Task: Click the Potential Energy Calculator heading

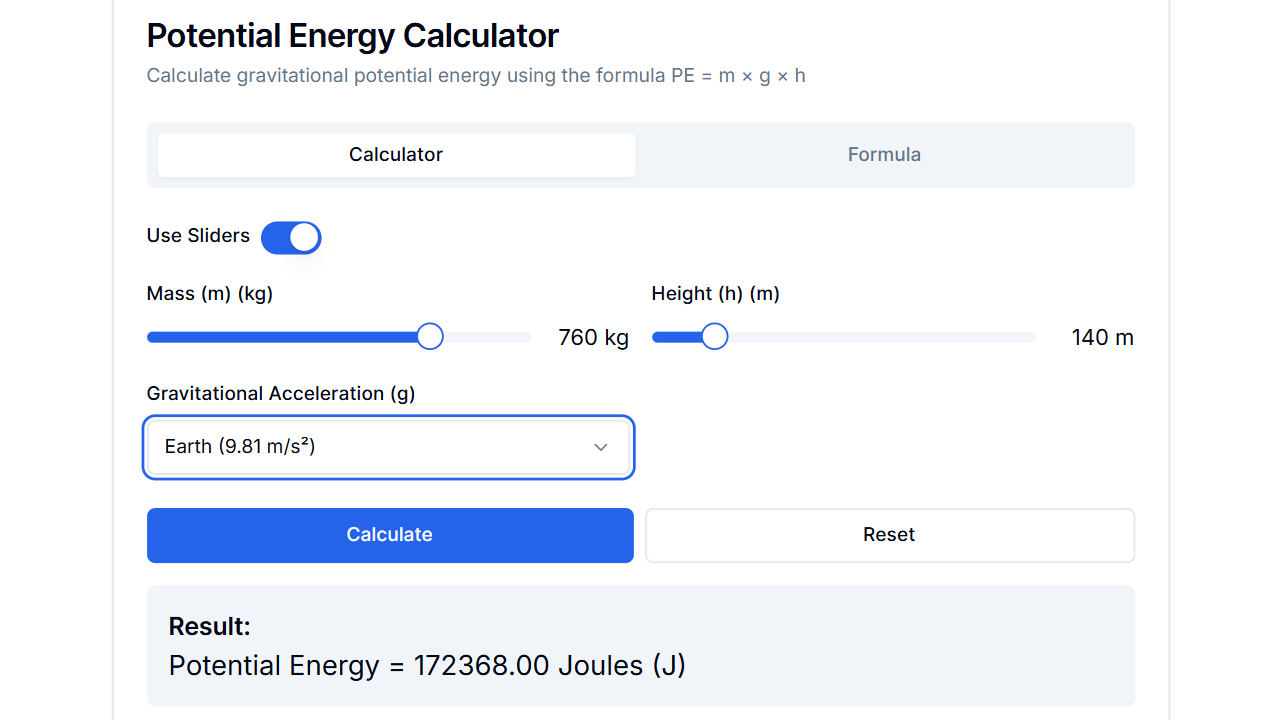Action: (352, 35)
